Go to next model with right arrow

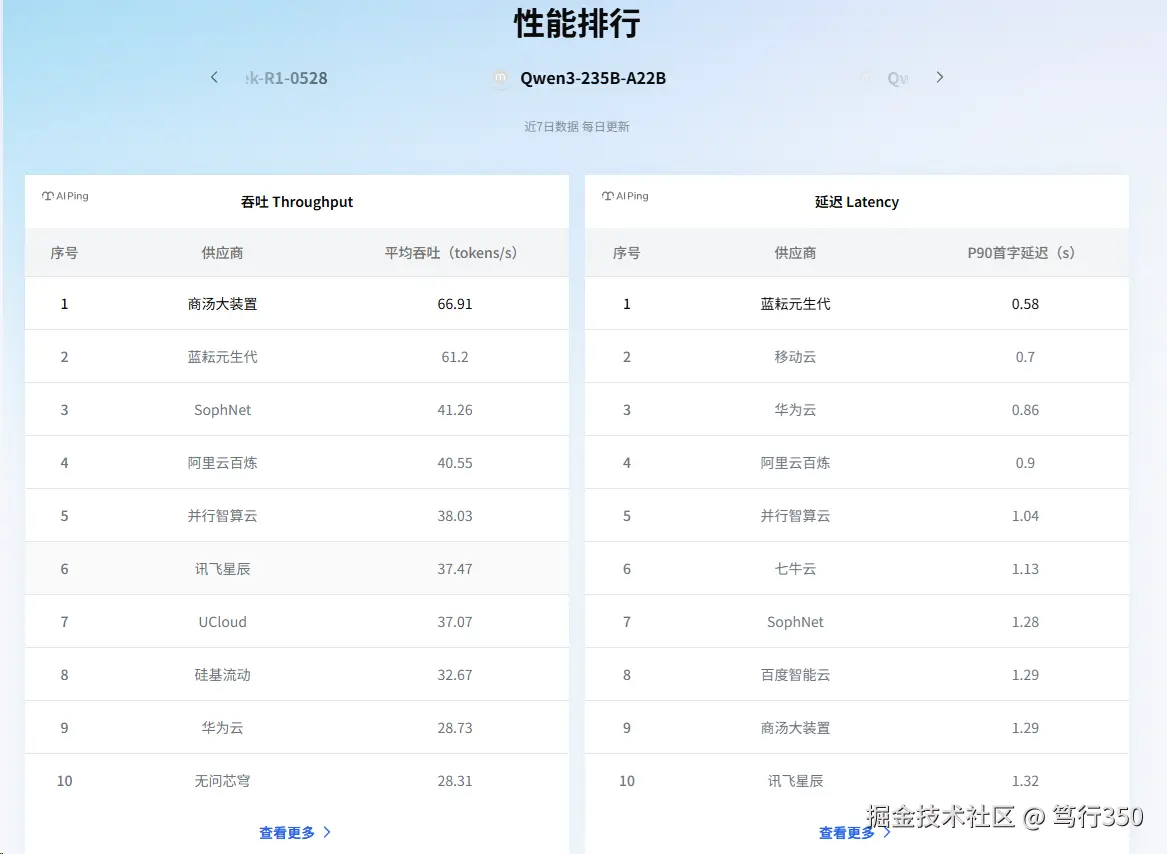point(939,77)
